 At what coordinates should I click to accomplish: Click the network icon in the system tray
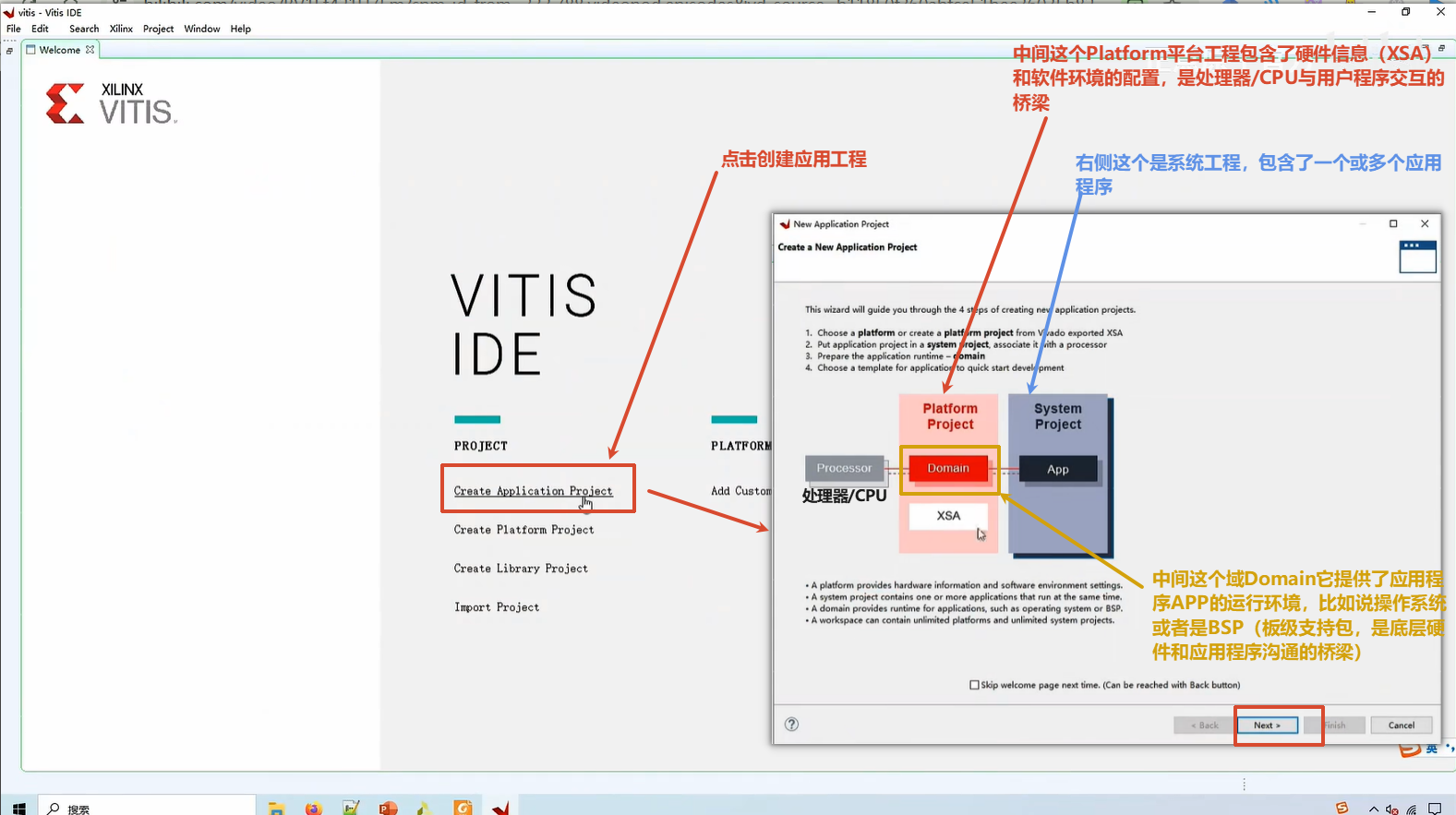point(1412,809)
